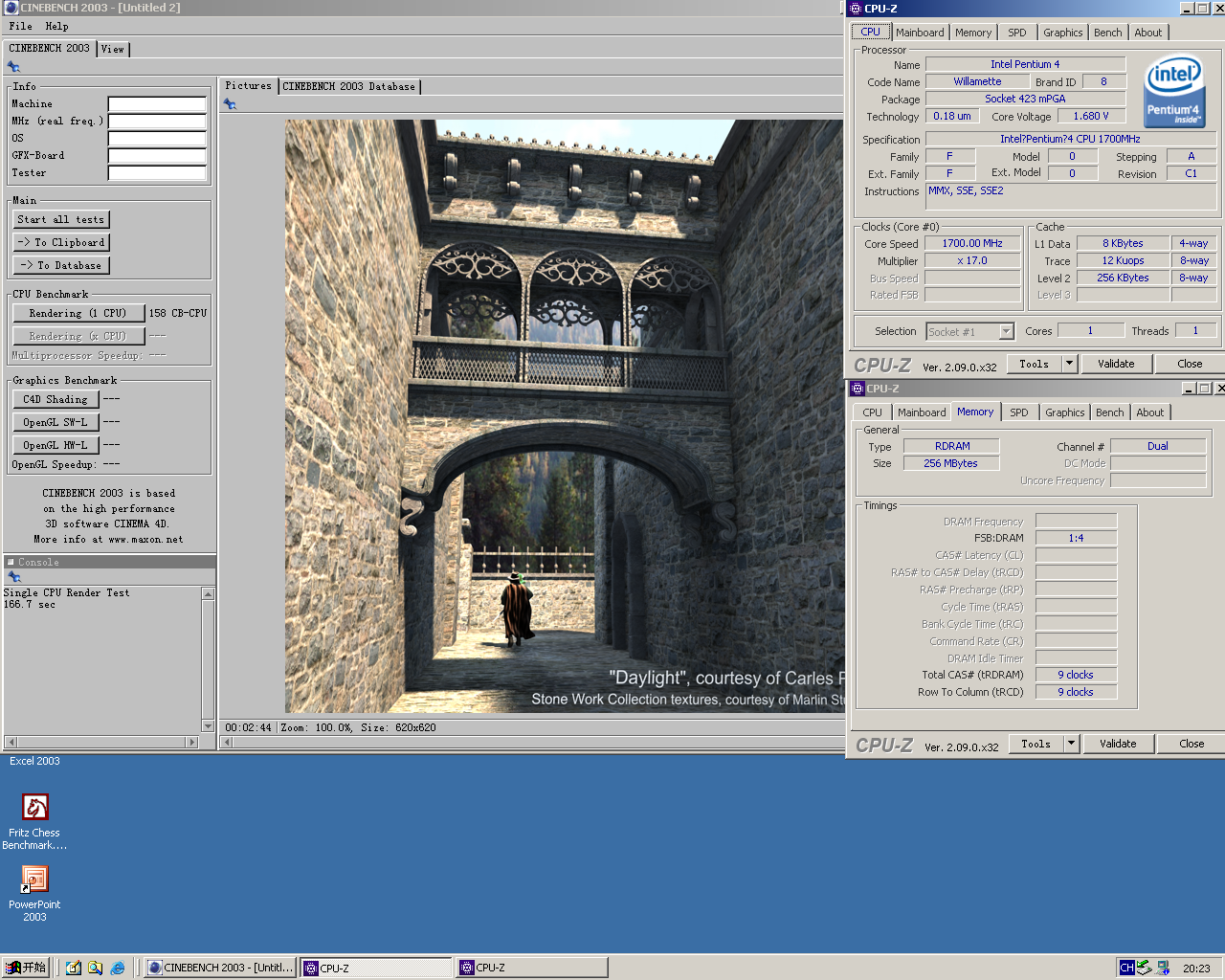
Task: Open the Graphics tab in the lower CPU-Z window
Action: pyautogui.click(x=1065, y=412)
